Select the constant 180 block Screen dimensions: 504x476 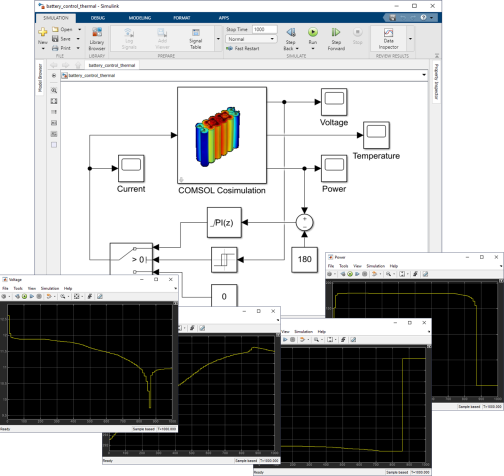tap(304, 260)
